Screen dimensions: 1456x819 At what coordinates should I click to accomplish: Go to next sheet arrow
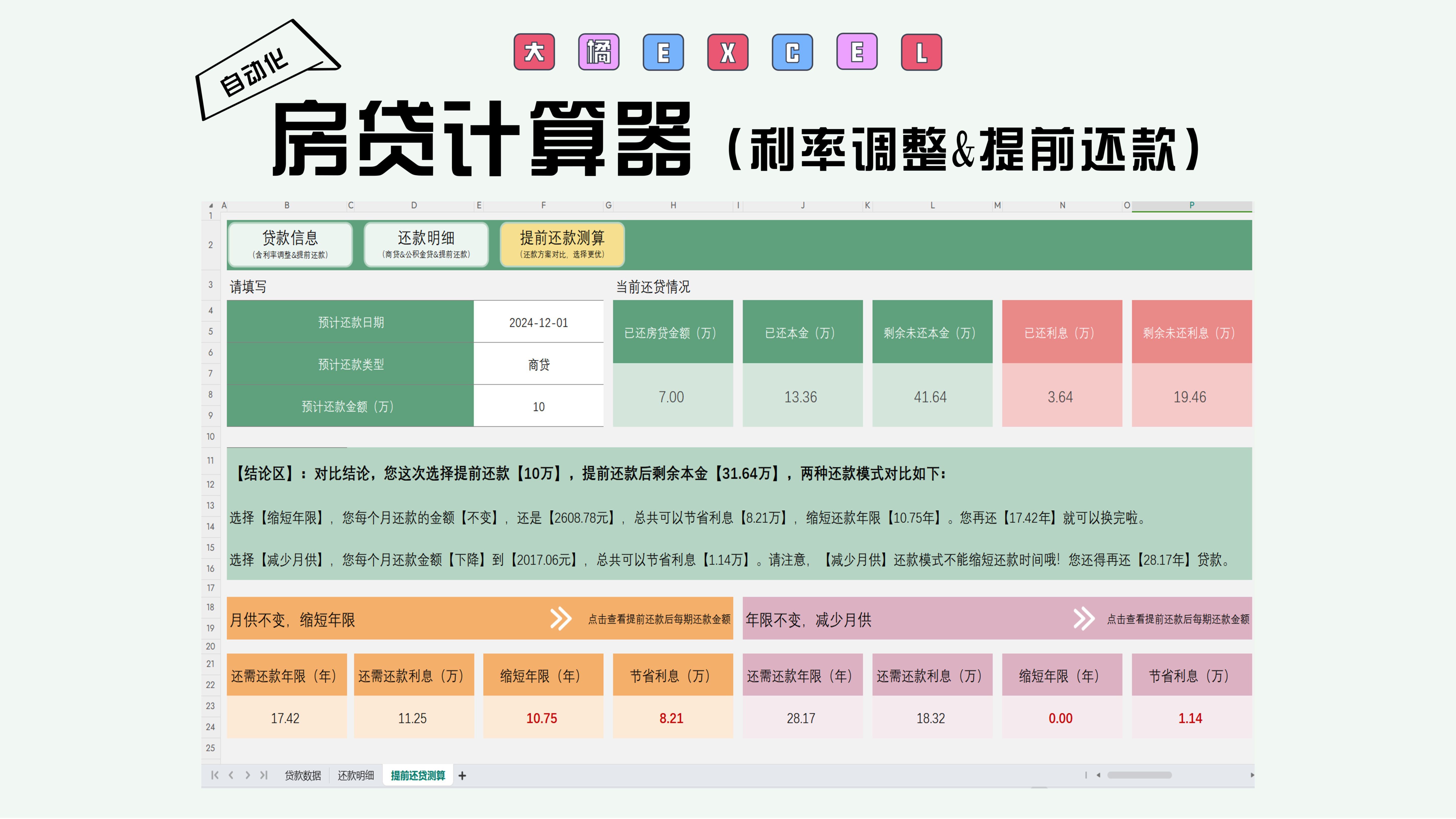point(248,775)
